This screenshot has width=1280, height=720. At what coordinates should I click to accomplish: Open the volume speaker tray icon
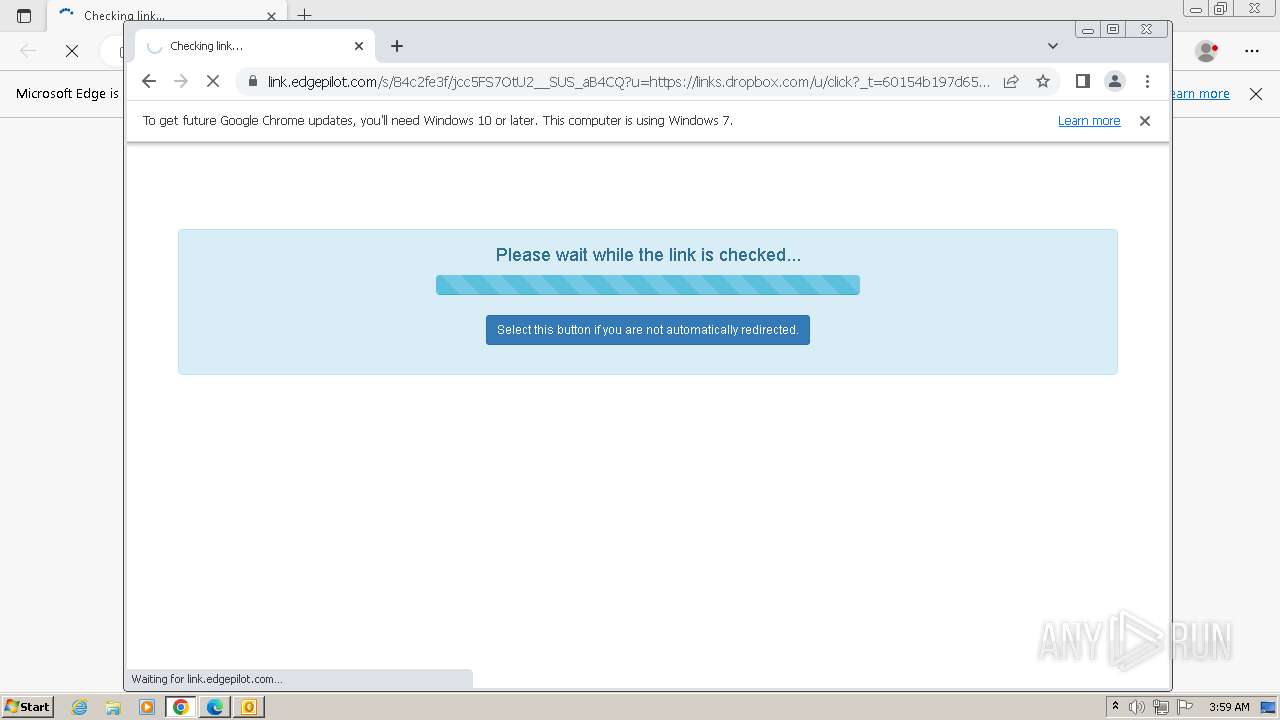coord(1137,707)
